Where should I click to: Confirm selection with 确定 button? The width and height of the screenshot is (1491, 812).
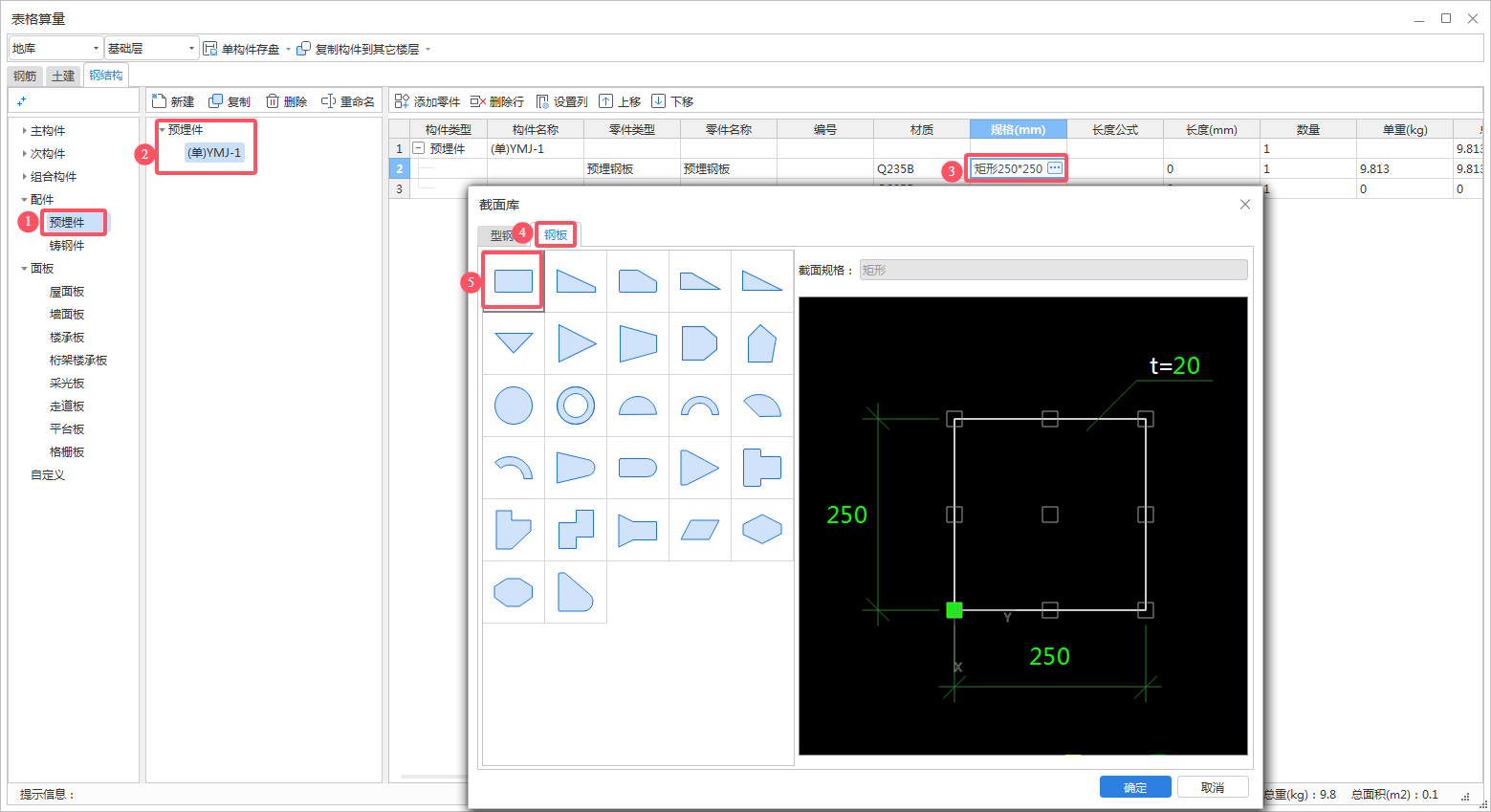tap(1135, 787)
